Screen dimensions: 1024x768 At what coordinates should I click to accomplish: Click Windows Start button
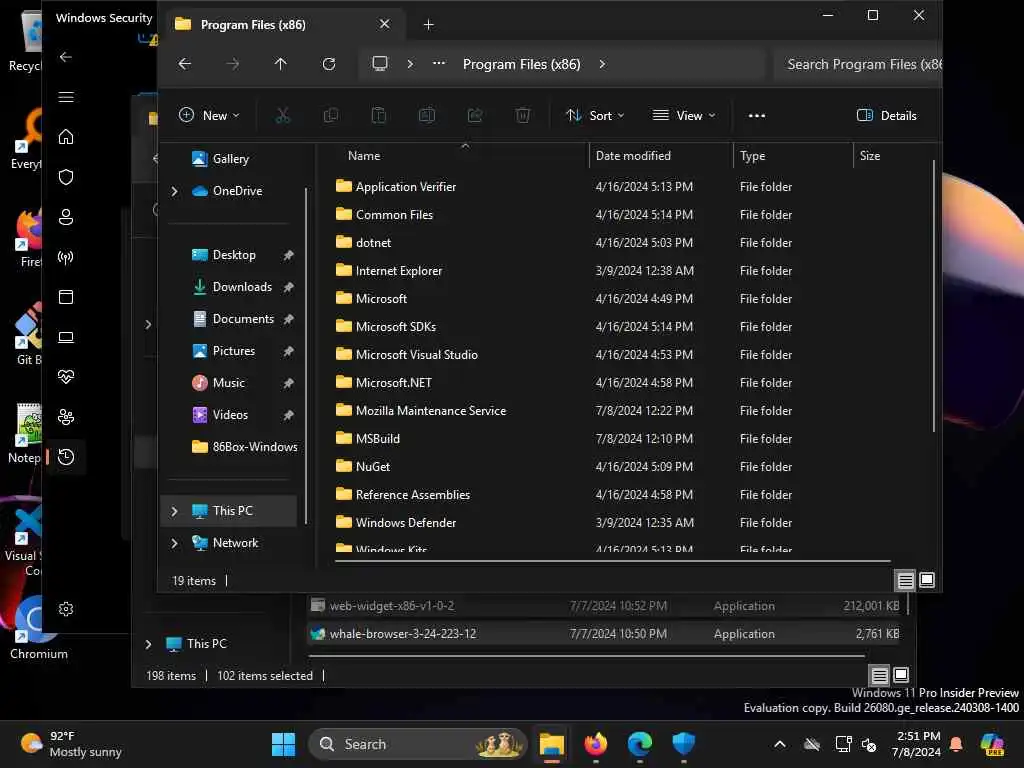pyautogui.click(x=283, y=744)
